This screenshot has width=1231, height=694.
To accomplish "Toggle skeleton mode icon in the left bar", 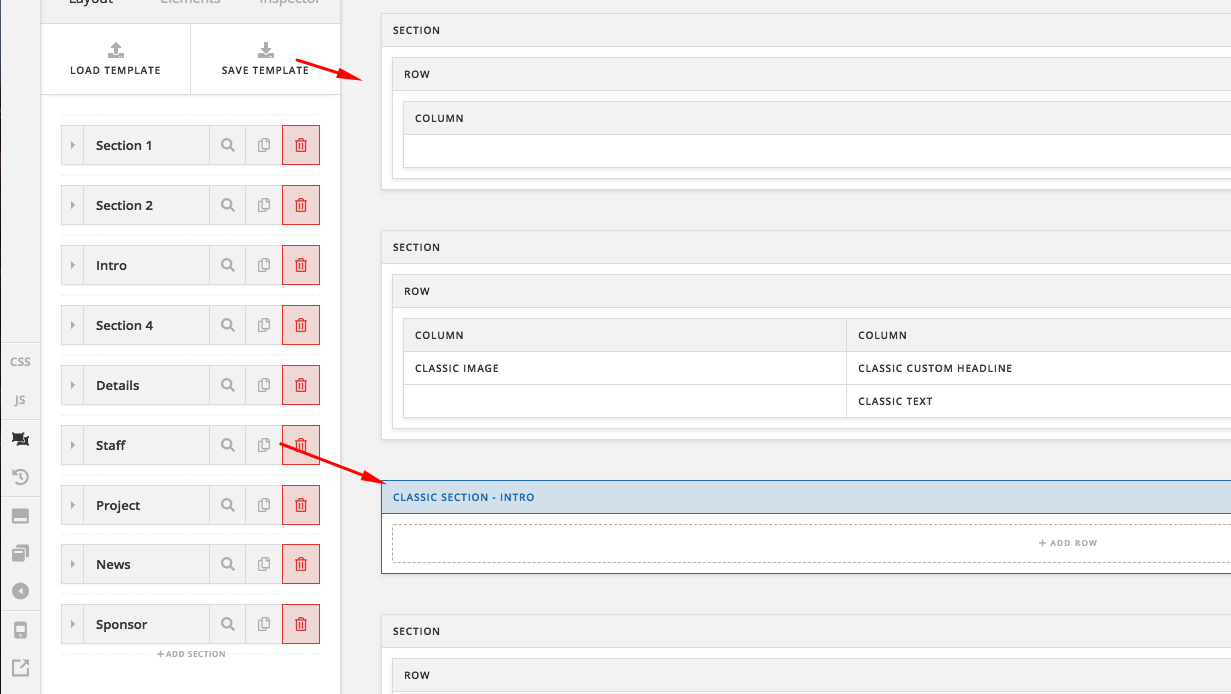I will (x=20, y=439).
